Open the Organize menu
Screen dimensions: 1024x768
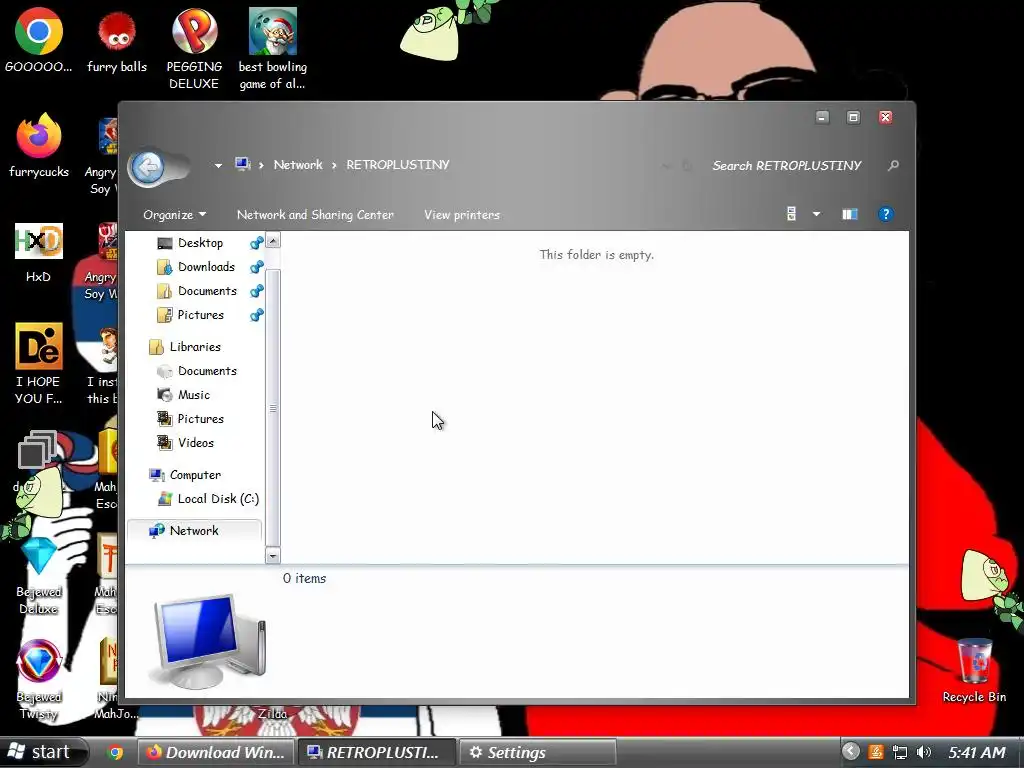(x=174, y=215)
